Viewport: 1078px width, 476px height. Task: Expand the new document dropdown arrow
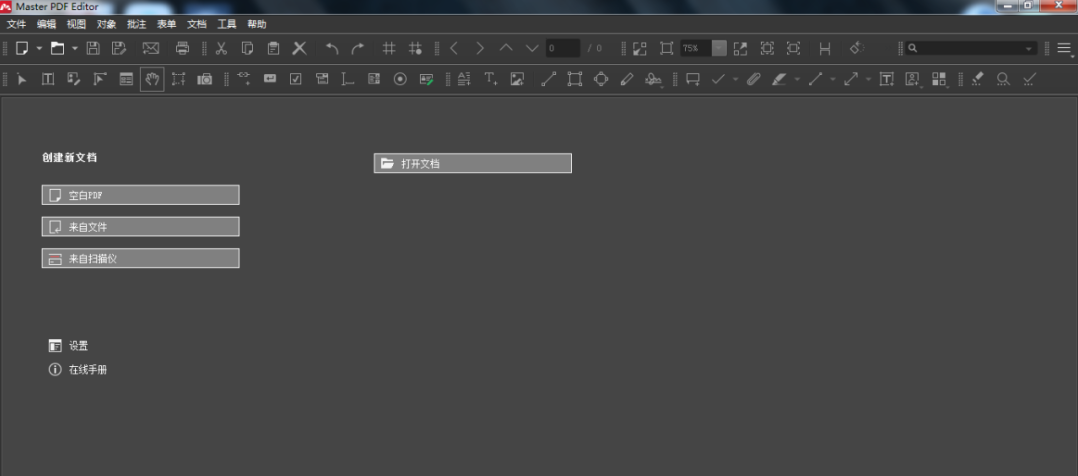click(39, 48)
